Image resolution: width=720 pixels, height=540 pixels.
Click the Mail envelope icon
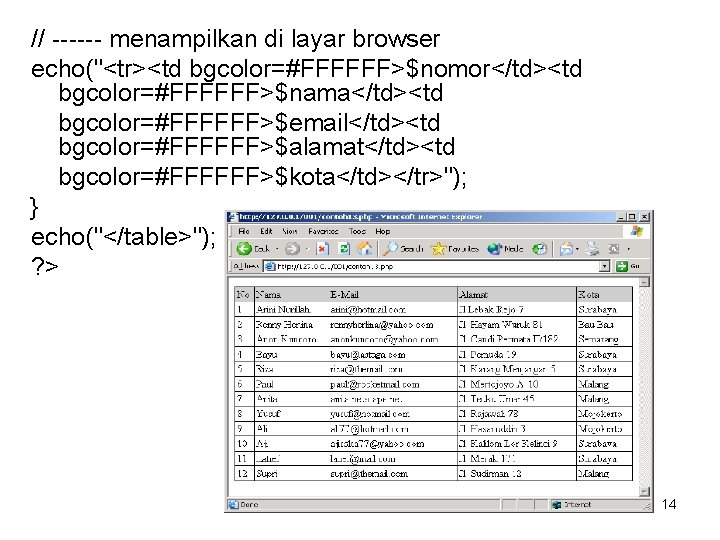click(x=567, y=249)
